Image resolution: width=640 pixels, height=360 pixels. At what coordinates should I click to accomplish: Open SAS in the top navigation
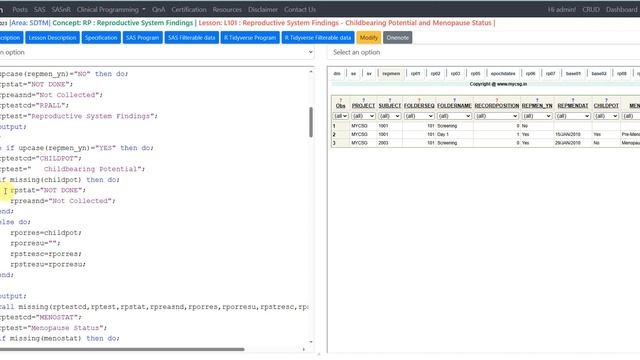tap(40, 9)
